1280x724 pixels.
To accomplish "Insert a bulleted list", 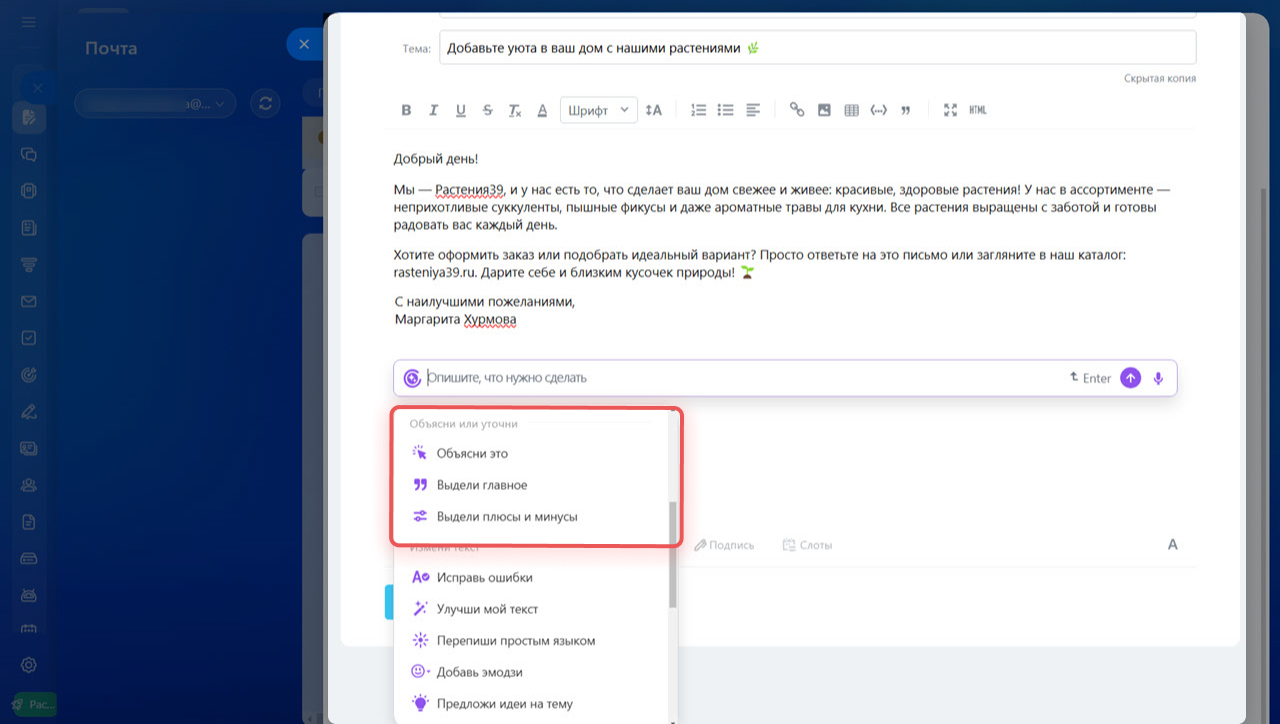I will coord(726,110).
